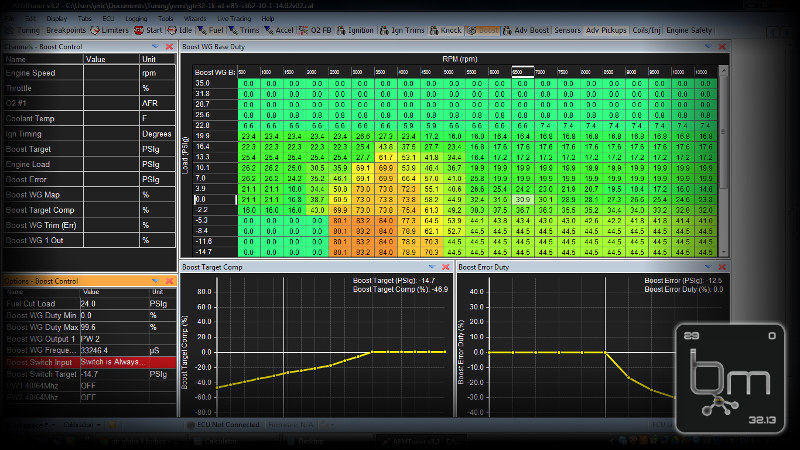Viewport: 800px width, 450px height.
Task: Toggle PW1 40/64Mhz OFF value
Action: click(113, 386)
